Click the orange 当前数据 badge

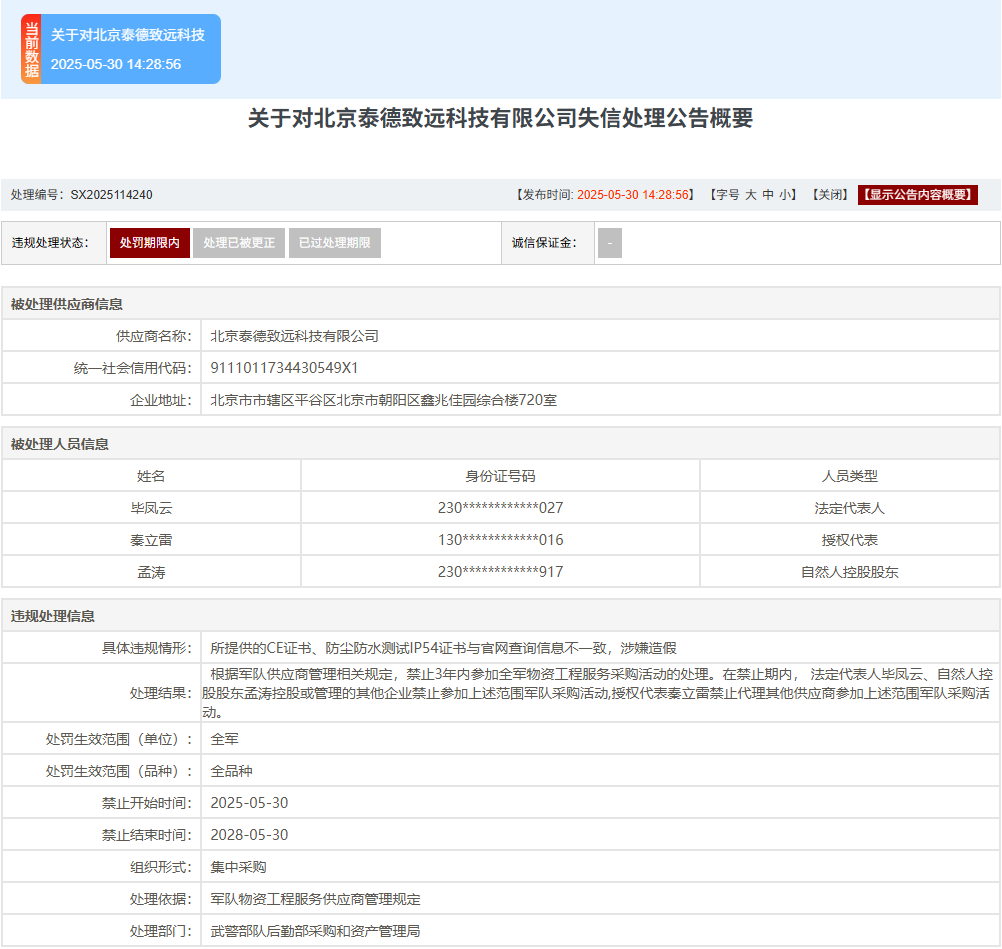(x=31, y=49)
